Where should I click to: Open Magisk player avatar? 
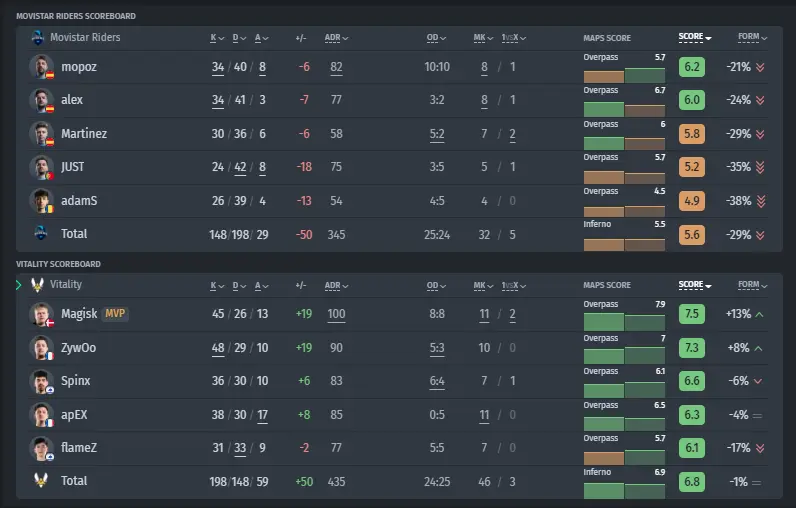(41, 314)
